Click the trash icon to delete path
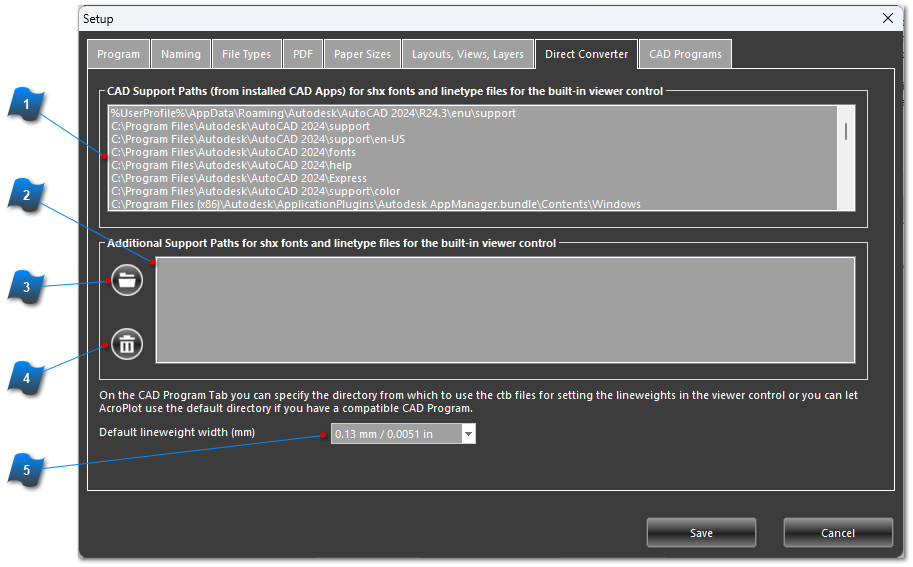 click(127, 344)
